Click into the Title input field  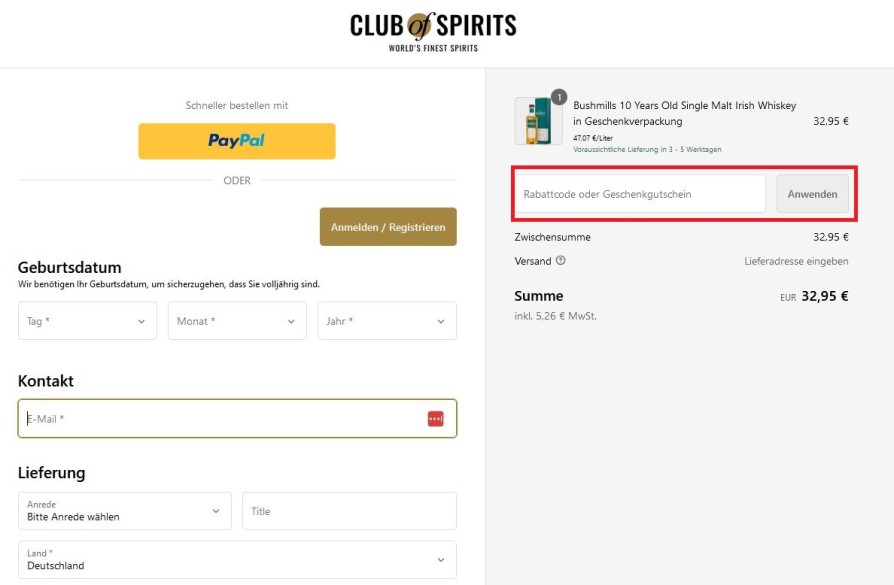point(349,511)
